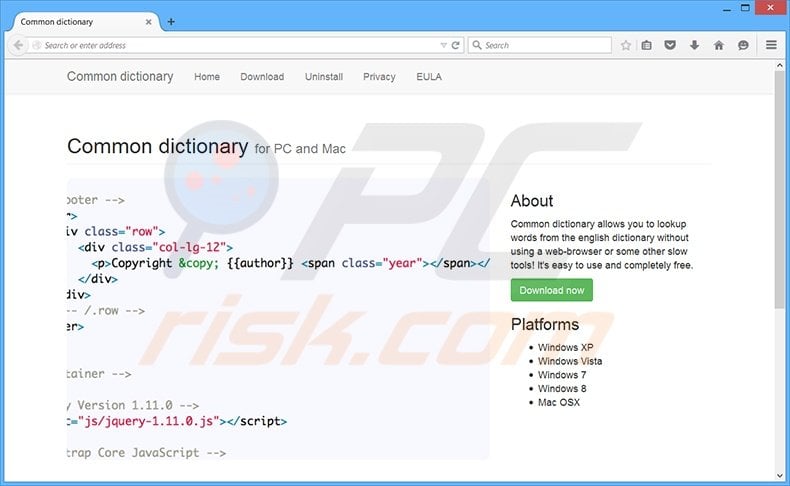Open a new tab with the plus button
This screenshot has width=790, height=486.
click(171, 22)
